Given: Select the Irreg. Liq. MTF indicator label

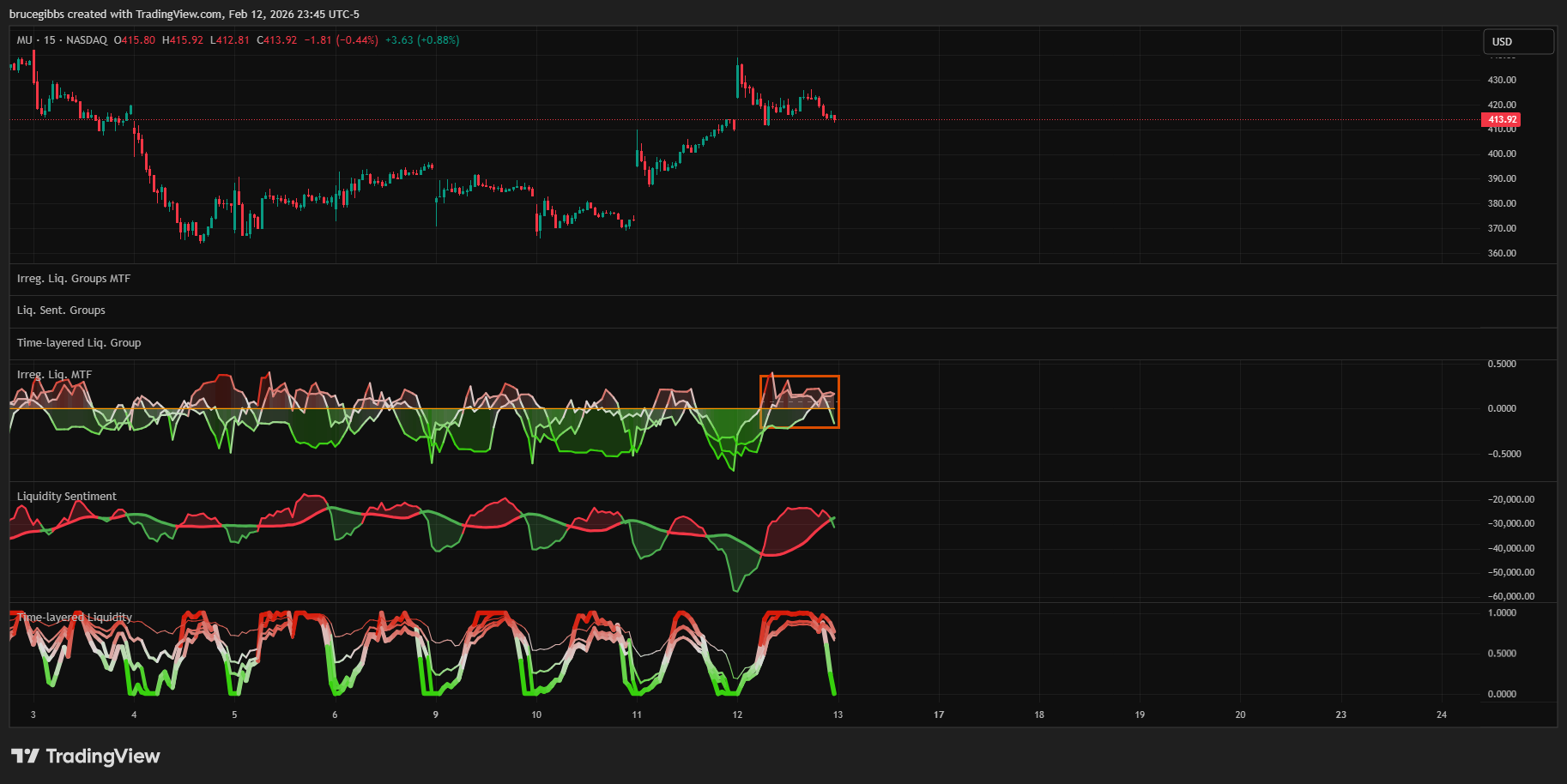Looking at the screenshot, I should click(x=54, y=375).
